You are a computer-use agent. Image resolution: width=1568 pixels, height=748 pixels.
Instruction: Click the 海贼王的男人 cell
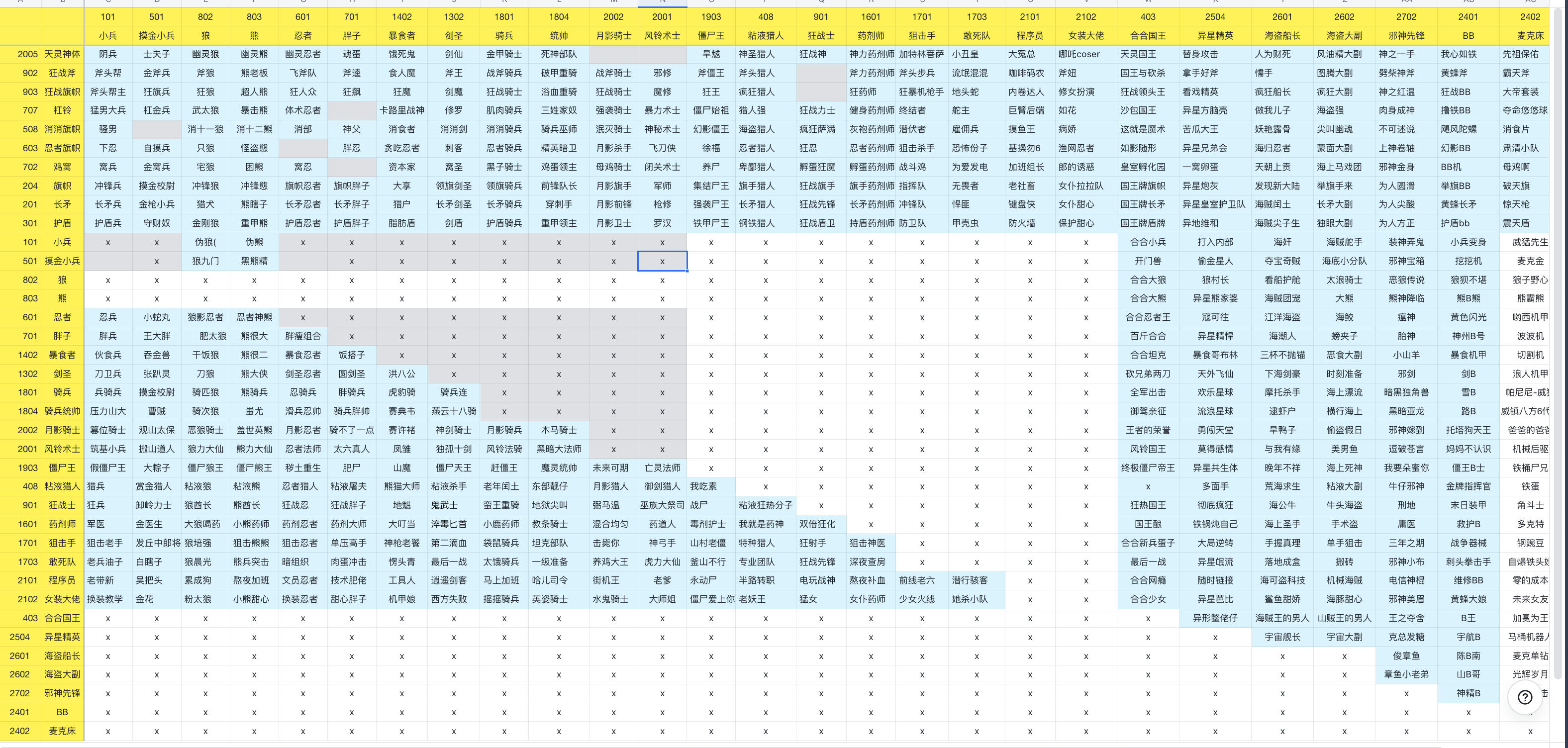tap(1282, 618)
